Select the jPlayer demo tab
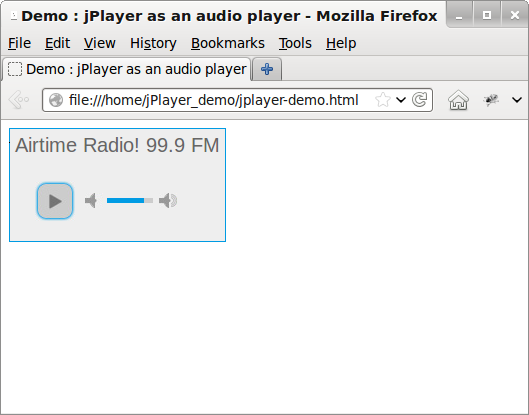This screenshot has width=529, height=415. click(127, 70)
